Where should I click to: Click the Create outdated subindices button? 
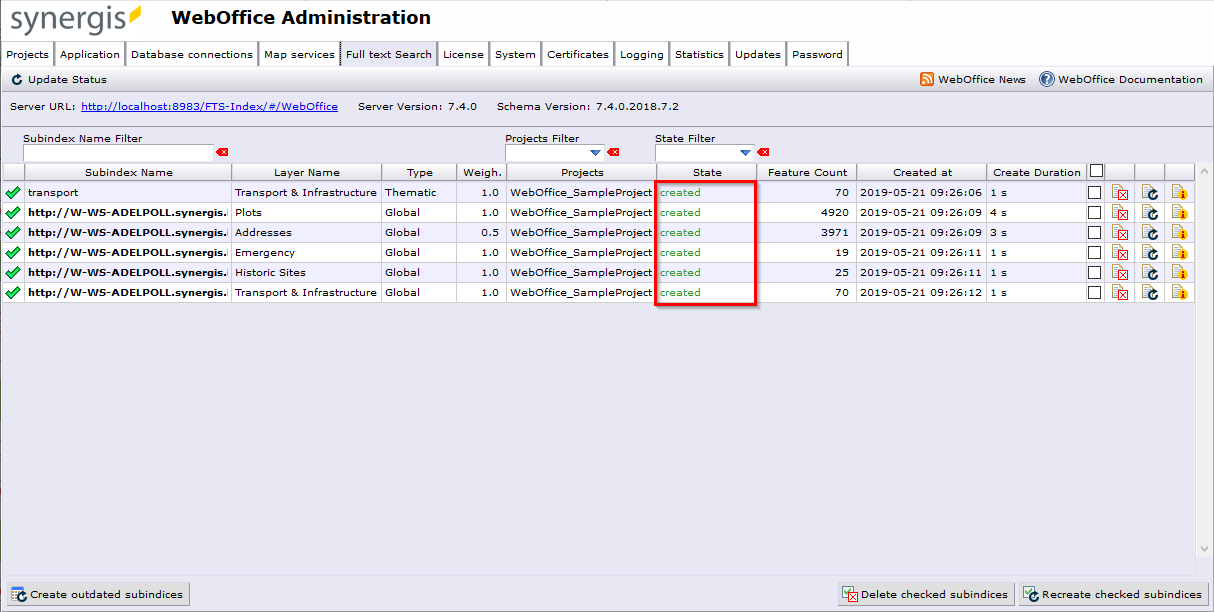pyautogui.click(x=97, y=593)
